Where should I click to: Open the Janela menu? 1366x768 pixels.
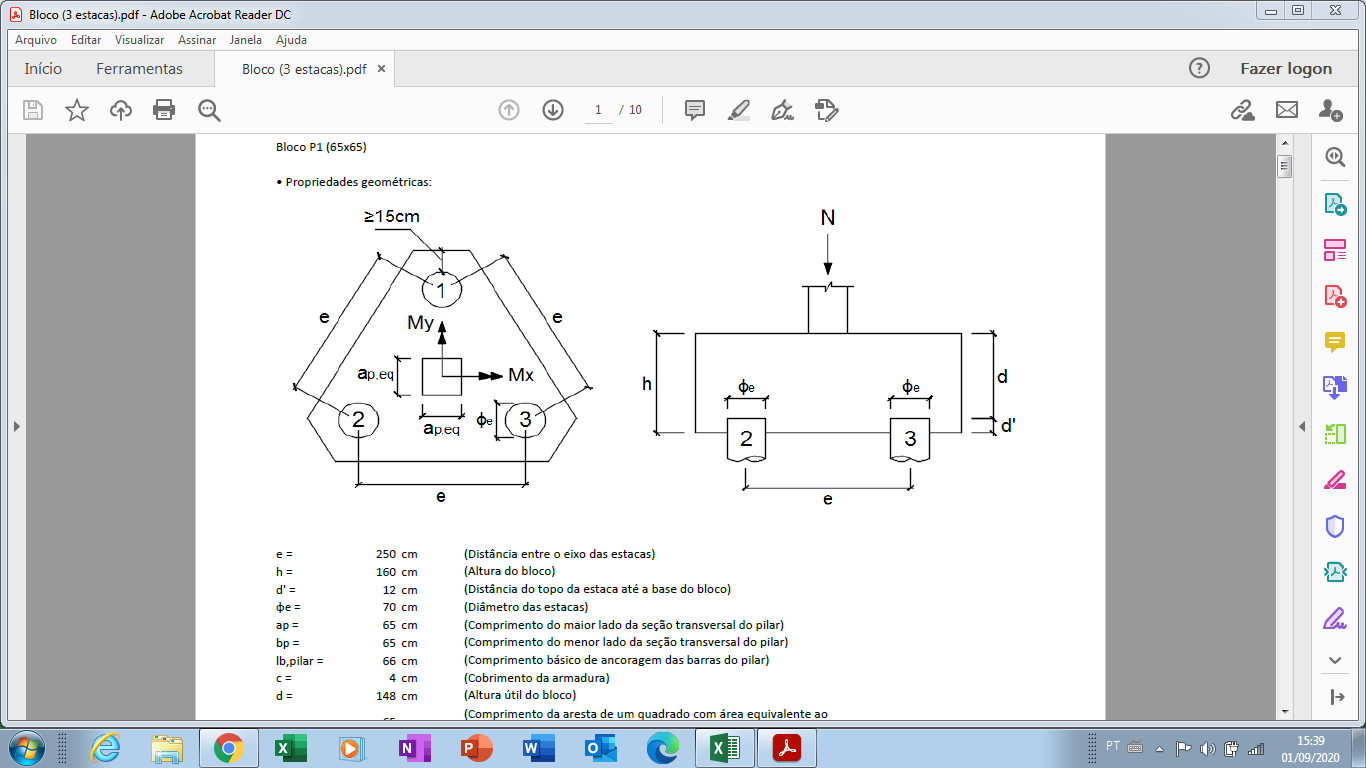click(x=245, y=40)
